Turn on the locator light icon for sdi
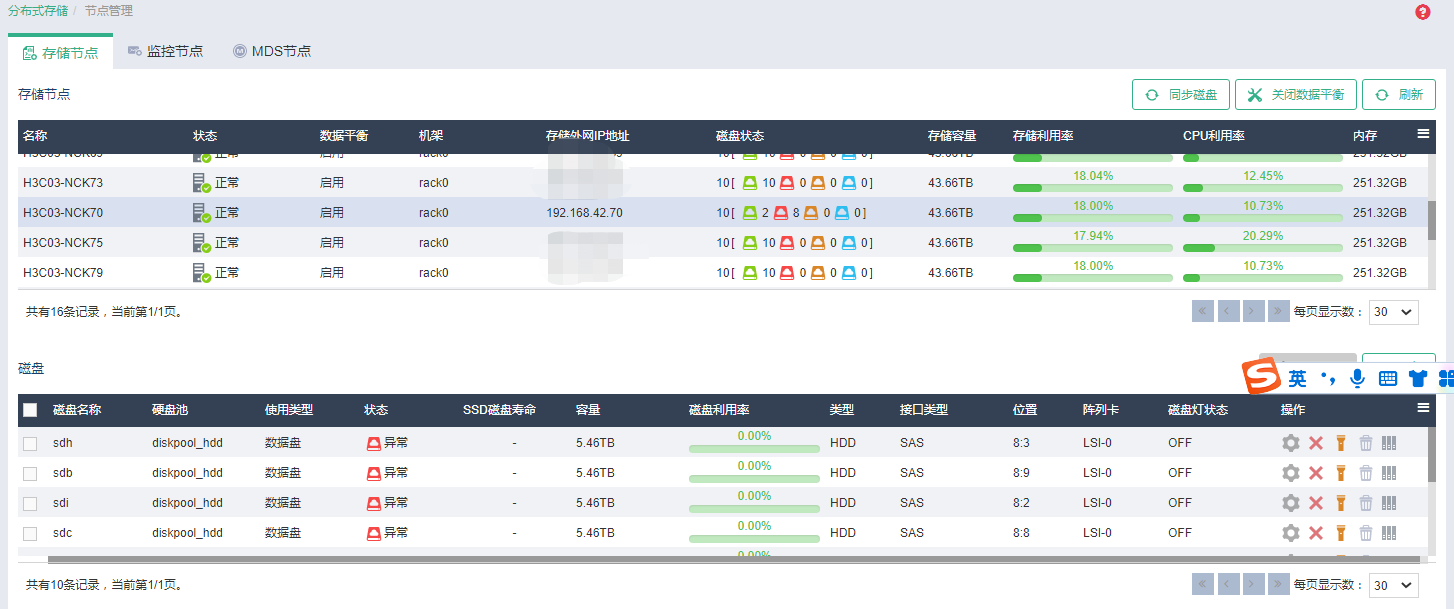This screenshot has height=609, width=1454. click(1341, 503)
